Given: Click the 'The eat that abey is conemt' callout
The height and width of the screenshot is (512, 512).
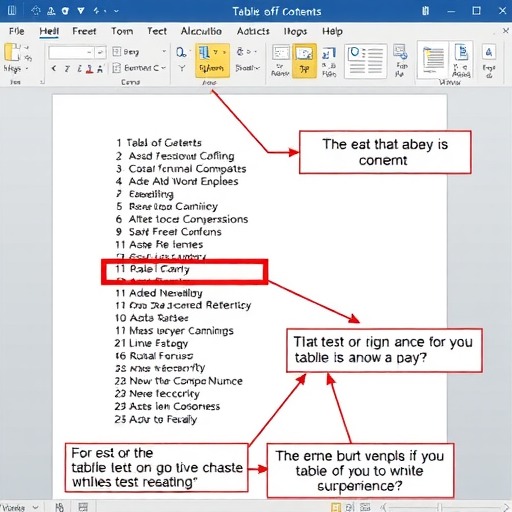Looking at the screenshot, I should point(385,152).
